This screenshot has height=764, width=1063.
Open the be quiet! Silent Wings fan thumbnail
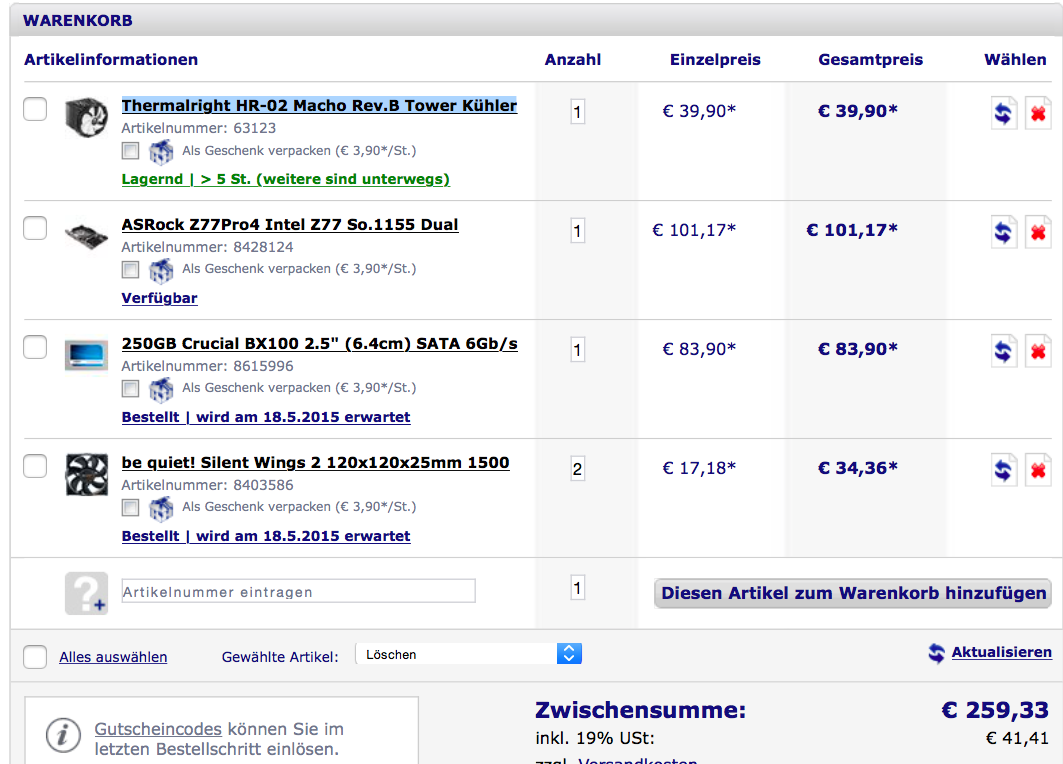tap(86, 475)
